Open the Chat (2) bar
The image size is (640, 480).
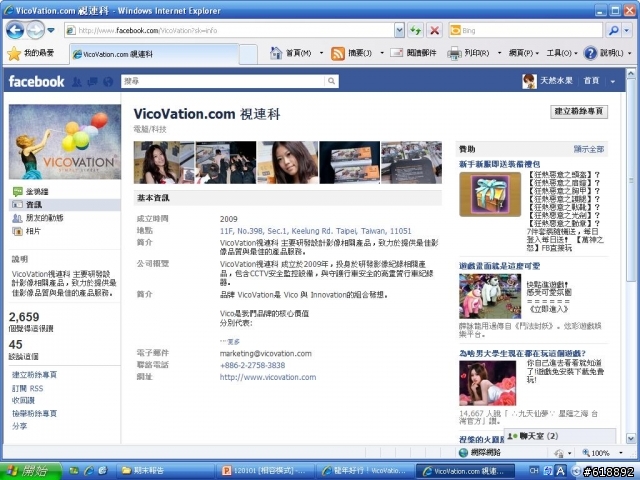560,436
